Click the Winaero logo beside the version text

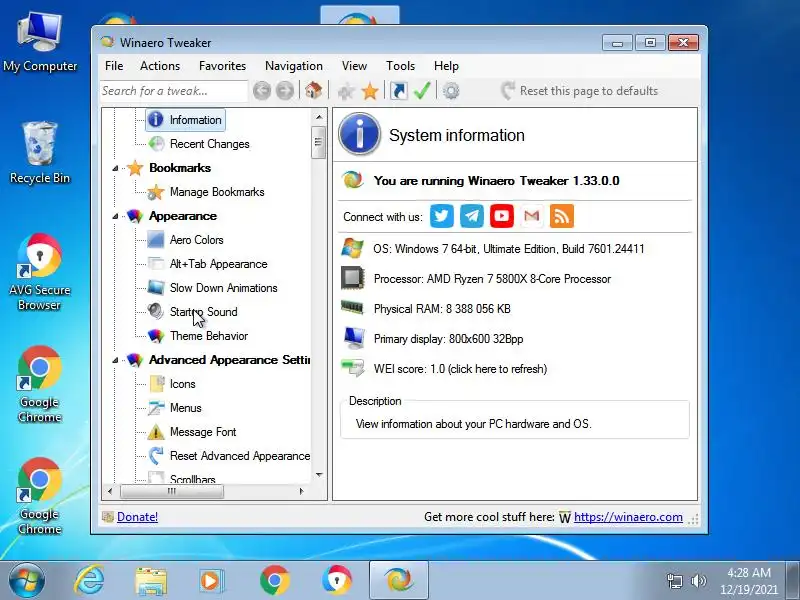click(353, 180)
